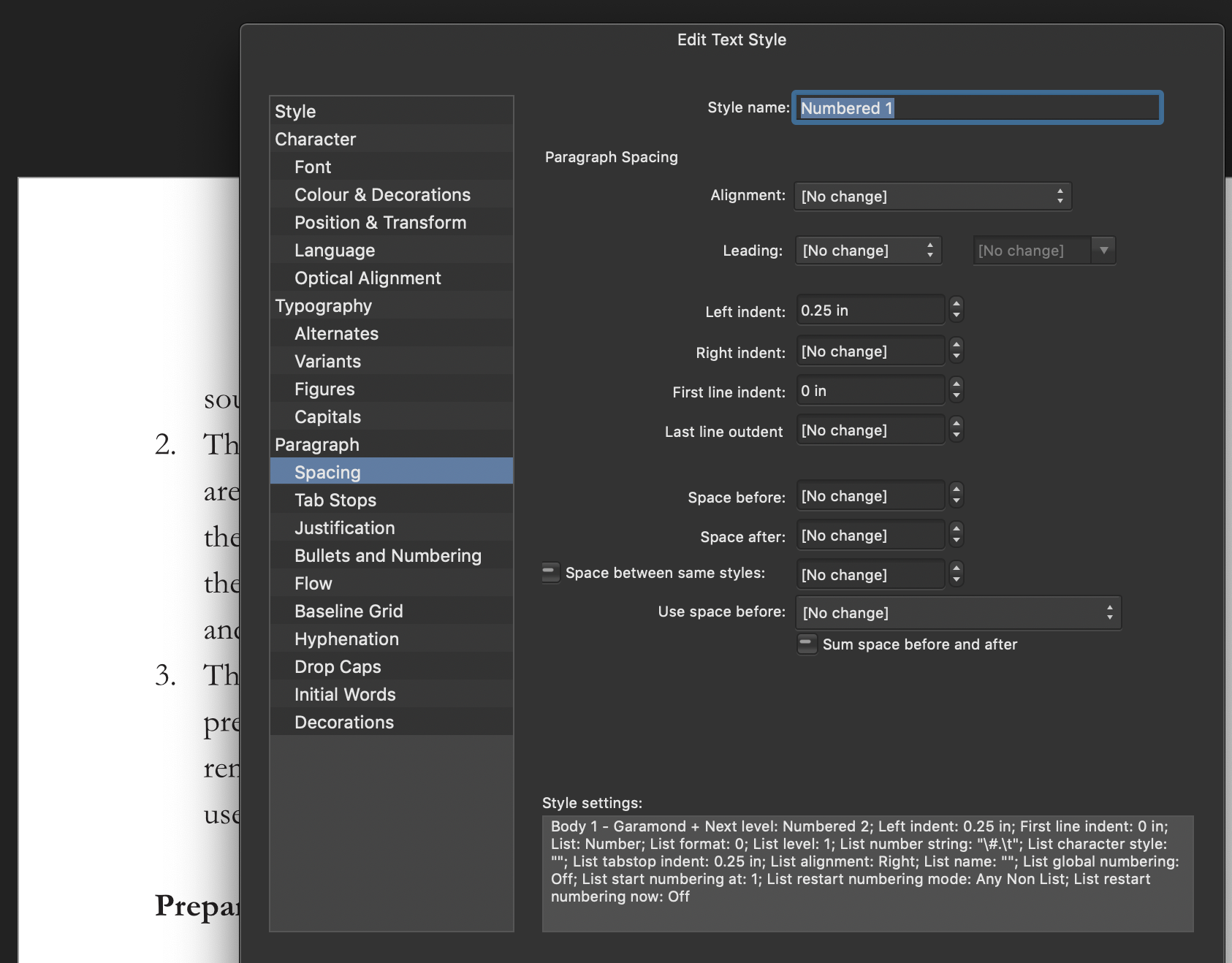
Task: Select Tab Stops in the sidebar
Action: (x=335, y=500)
